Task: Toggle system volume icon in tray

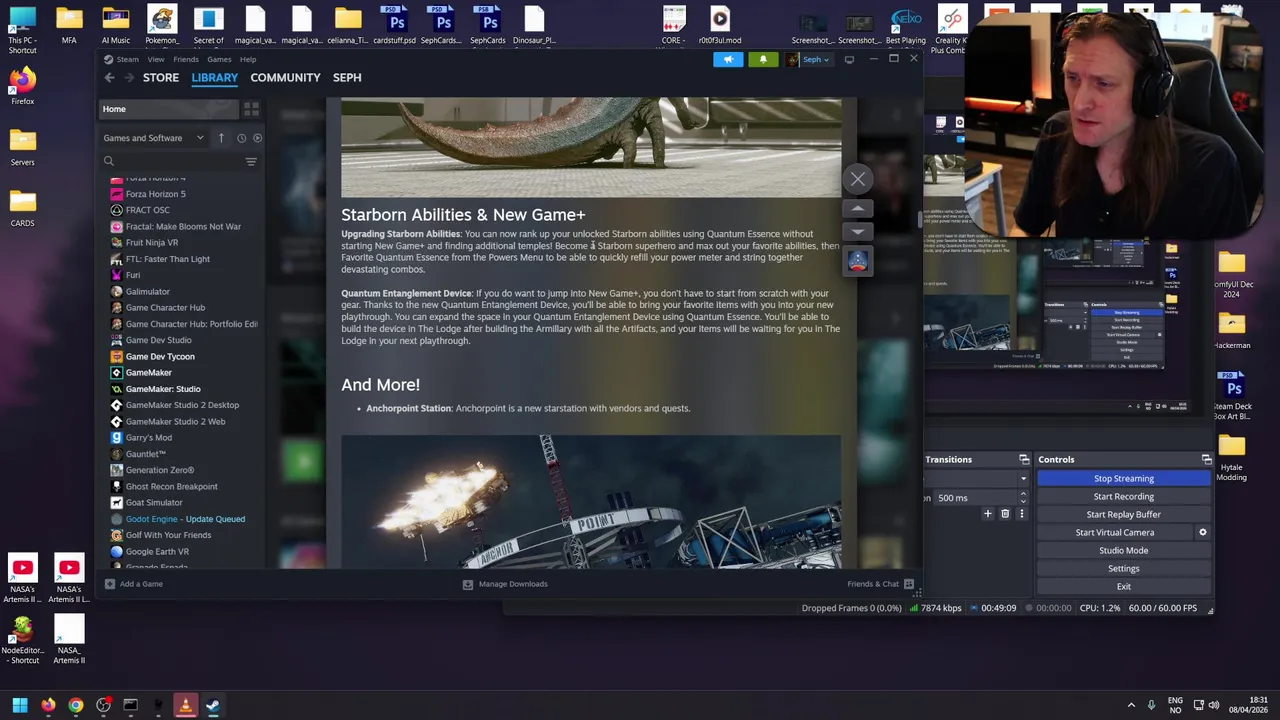Action: pos(1216,705)
